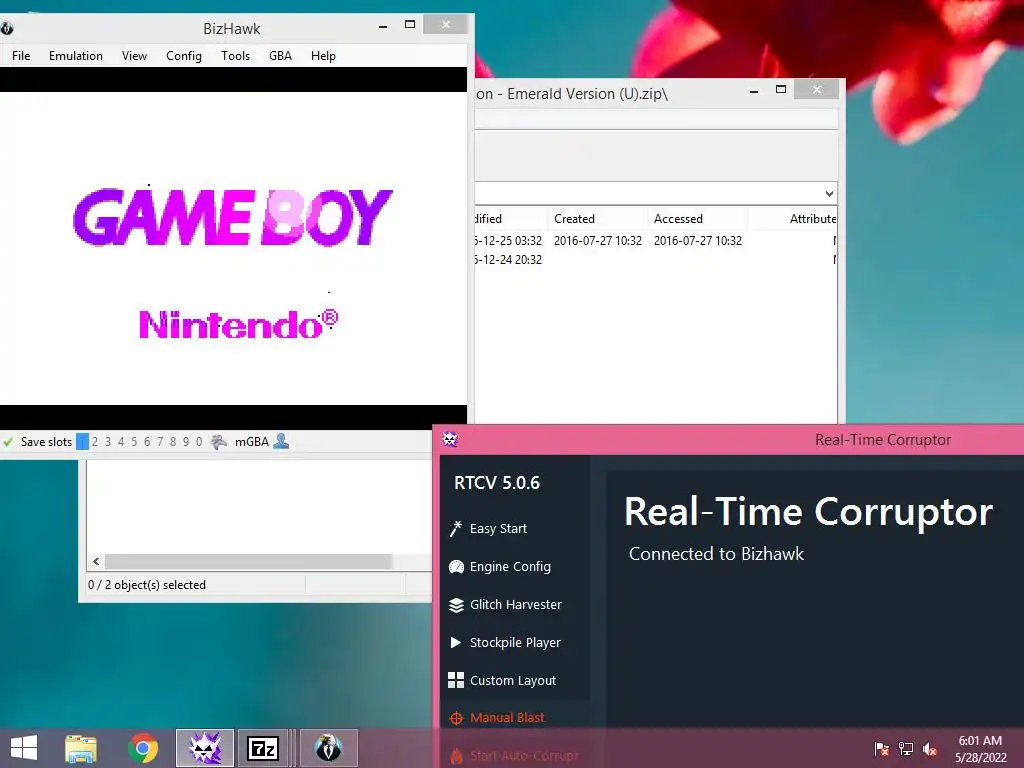
Task: Open Custom Layout in RTCV
Action: click(x=513, y=680)
